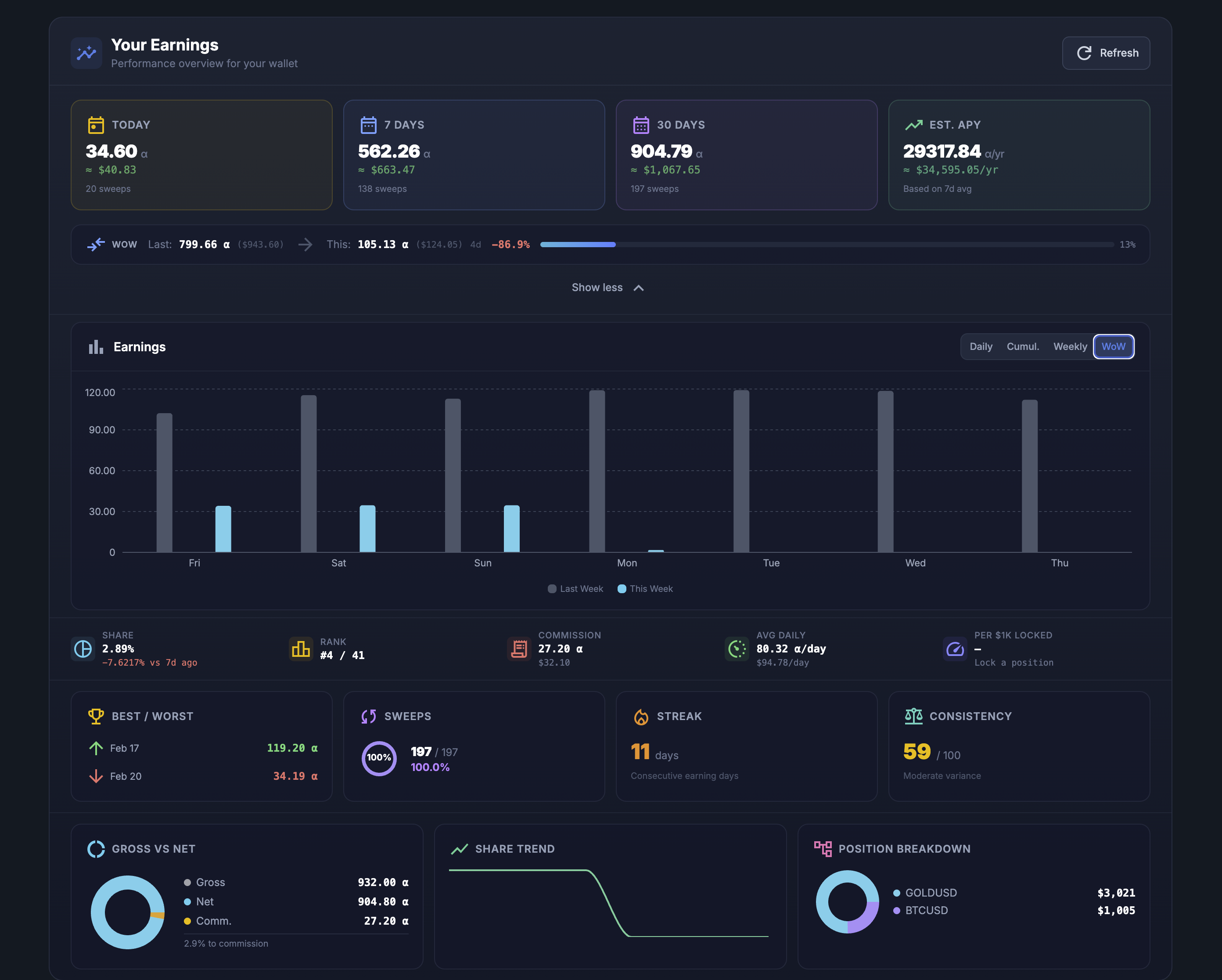Click the Share pie chart icon
Viewport: 1222px width, 980px height.
click(x=83, y=649)
